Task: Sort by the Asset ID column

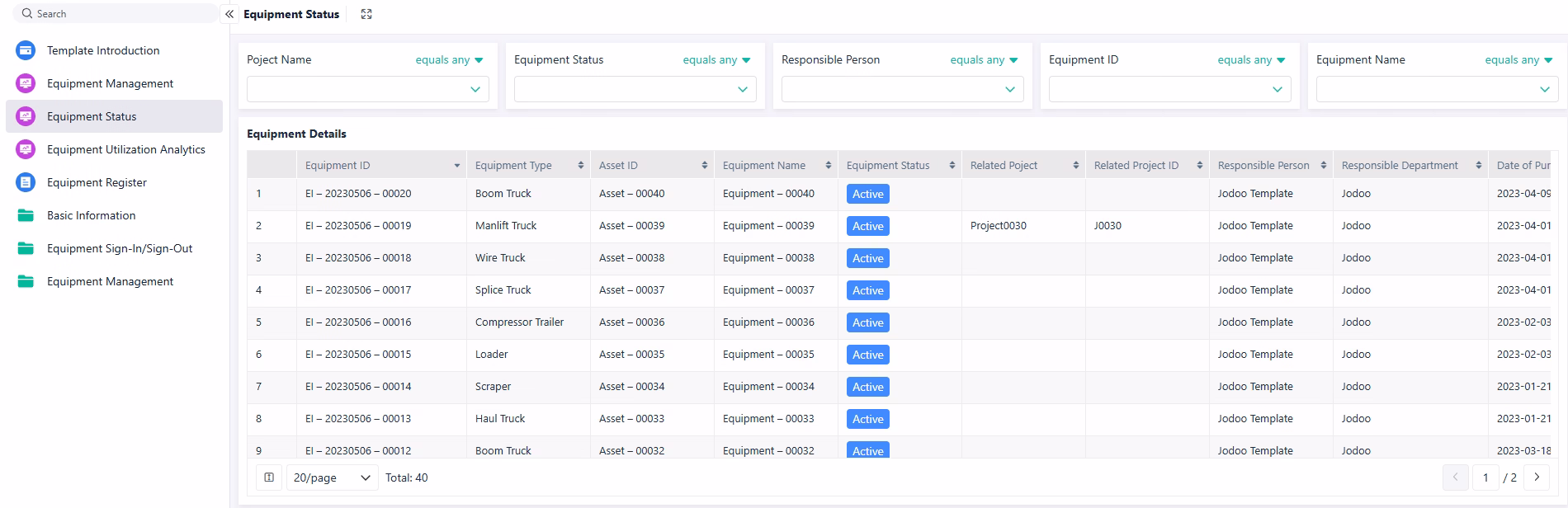Action: 704,166
